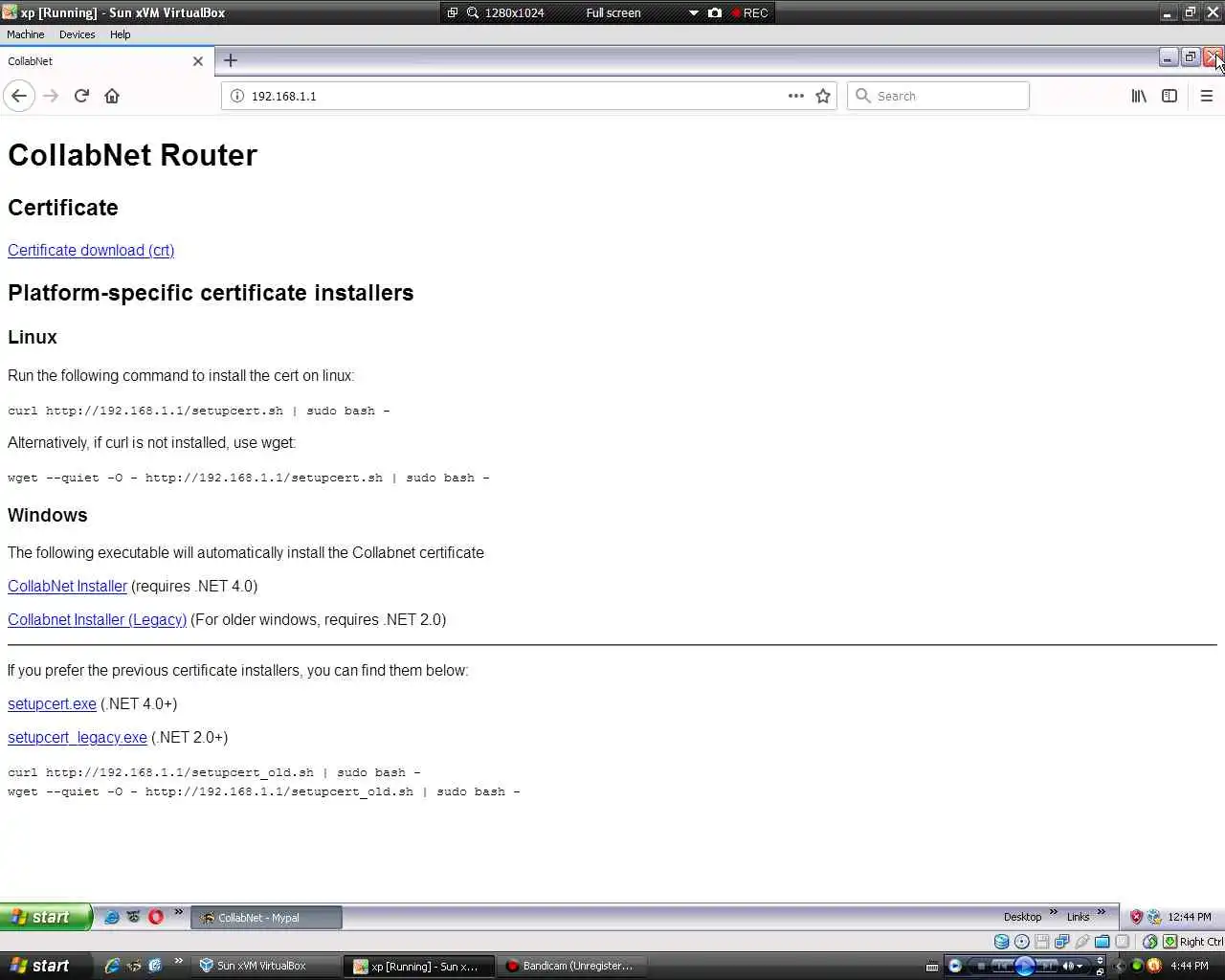Click the VirtualBox shared folders status icon
The image size is (1225, 980).
pyautogui.click(x=1102, y=942)
